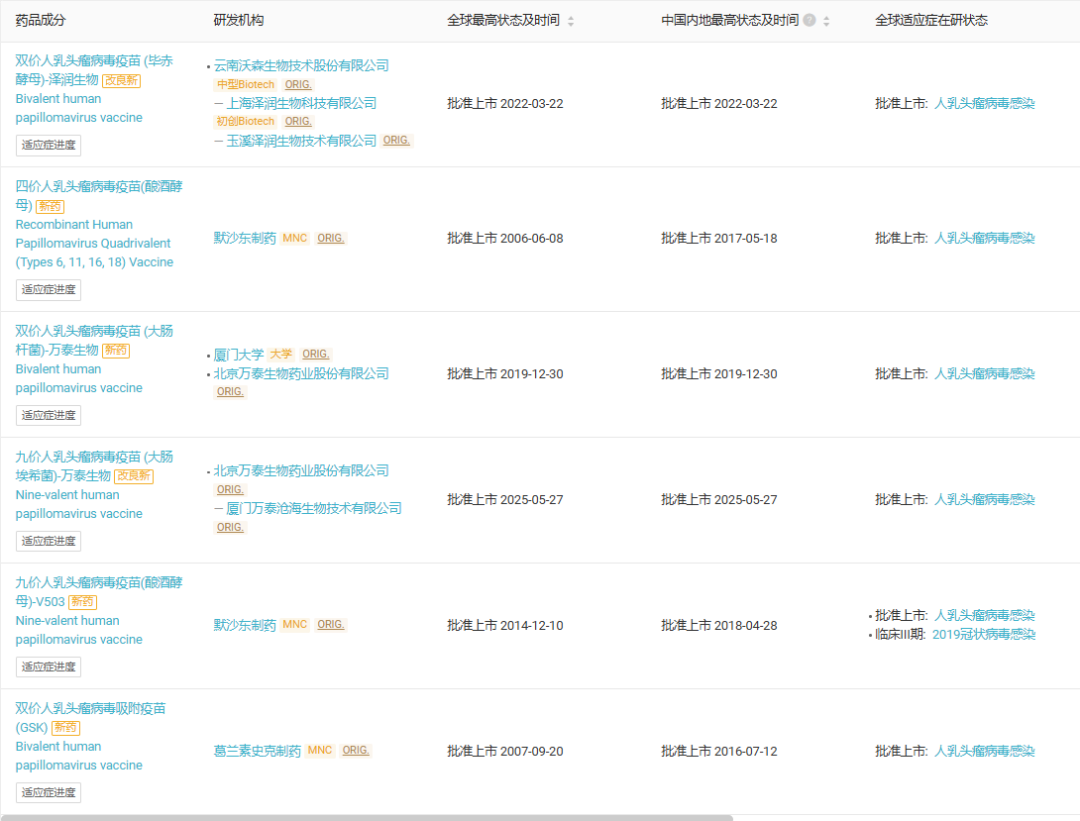1080x821 pixels.
Task: Open drug 四价人乳头瘤病毒疫苗(酿酒酵母)
Action: pos(98,196)
